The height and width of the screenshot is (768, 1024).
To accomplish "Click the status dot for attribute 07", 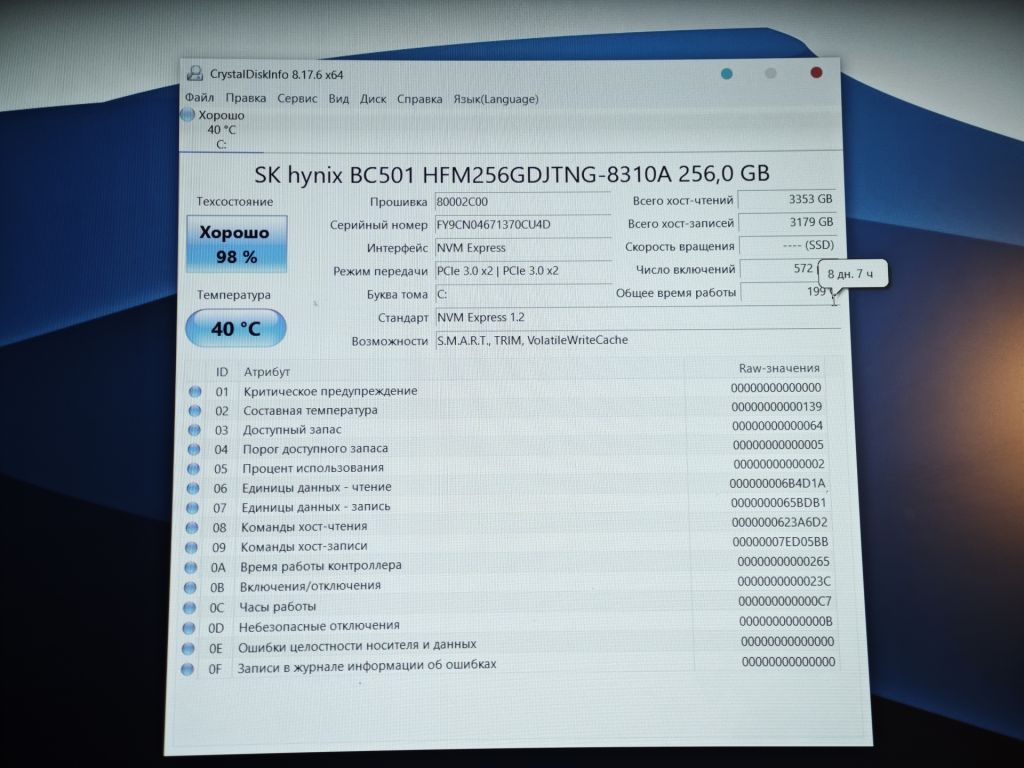I will point(191,508).
